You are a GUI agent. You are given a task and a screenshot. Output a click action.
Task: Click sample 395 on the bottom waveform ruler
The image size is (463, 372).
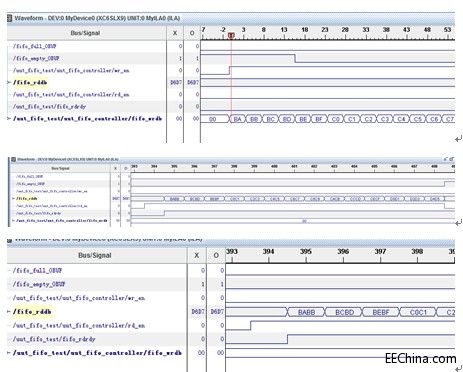coord(306,252)
